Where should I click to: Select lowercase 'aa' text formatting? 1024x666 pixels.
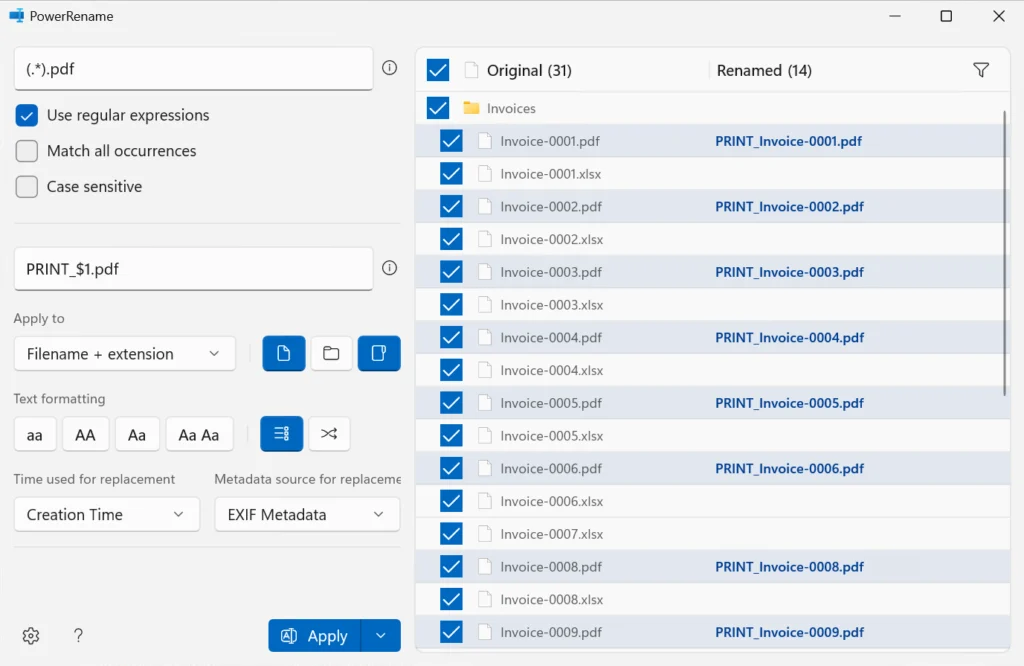tap(35, 434)
